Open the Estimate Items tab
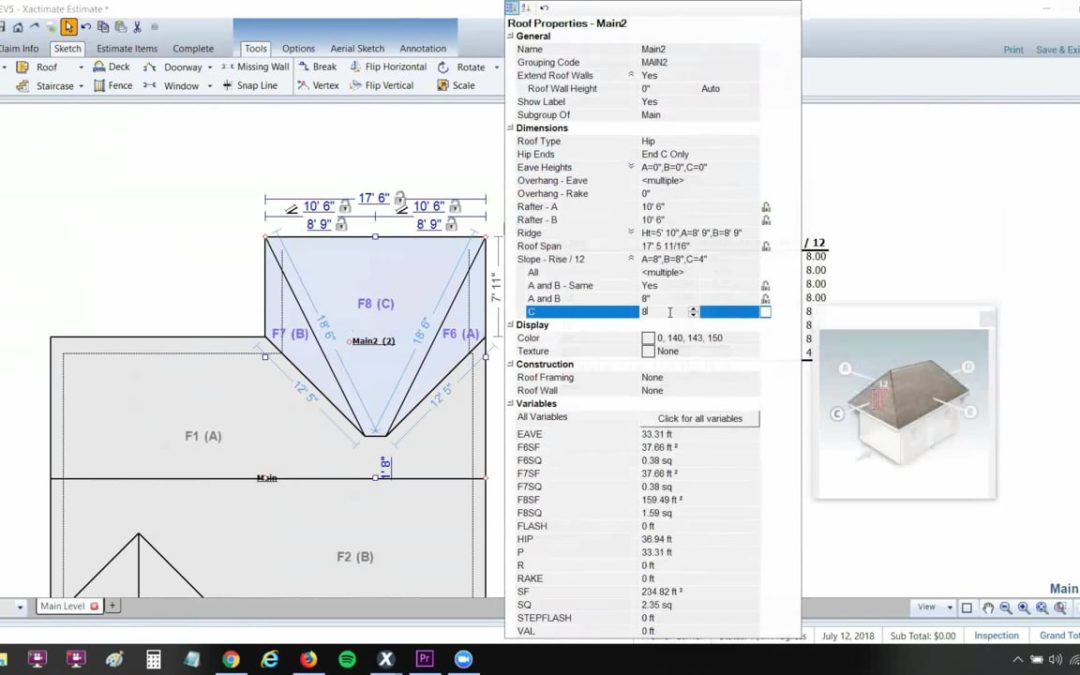Viewport: 1080px width, 675px height. click(x=127, y=49)
